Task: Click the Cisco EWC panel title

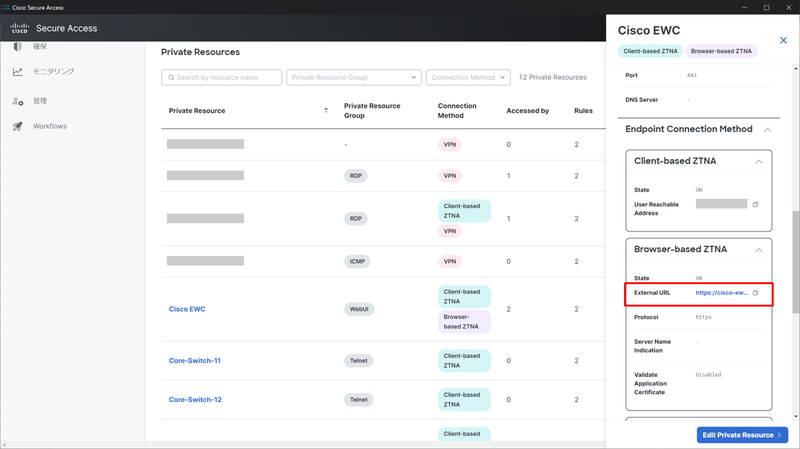Action: click(648, 31)
